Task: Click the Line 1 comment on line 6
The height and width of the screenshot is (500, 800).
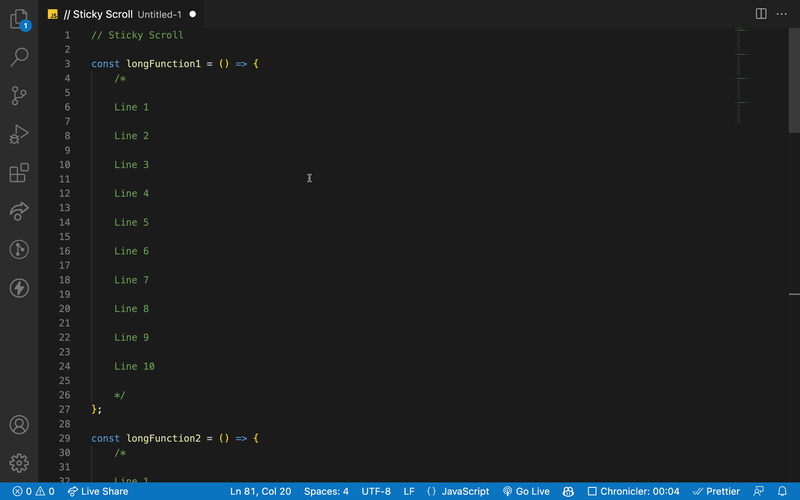Action: (132, 107)
